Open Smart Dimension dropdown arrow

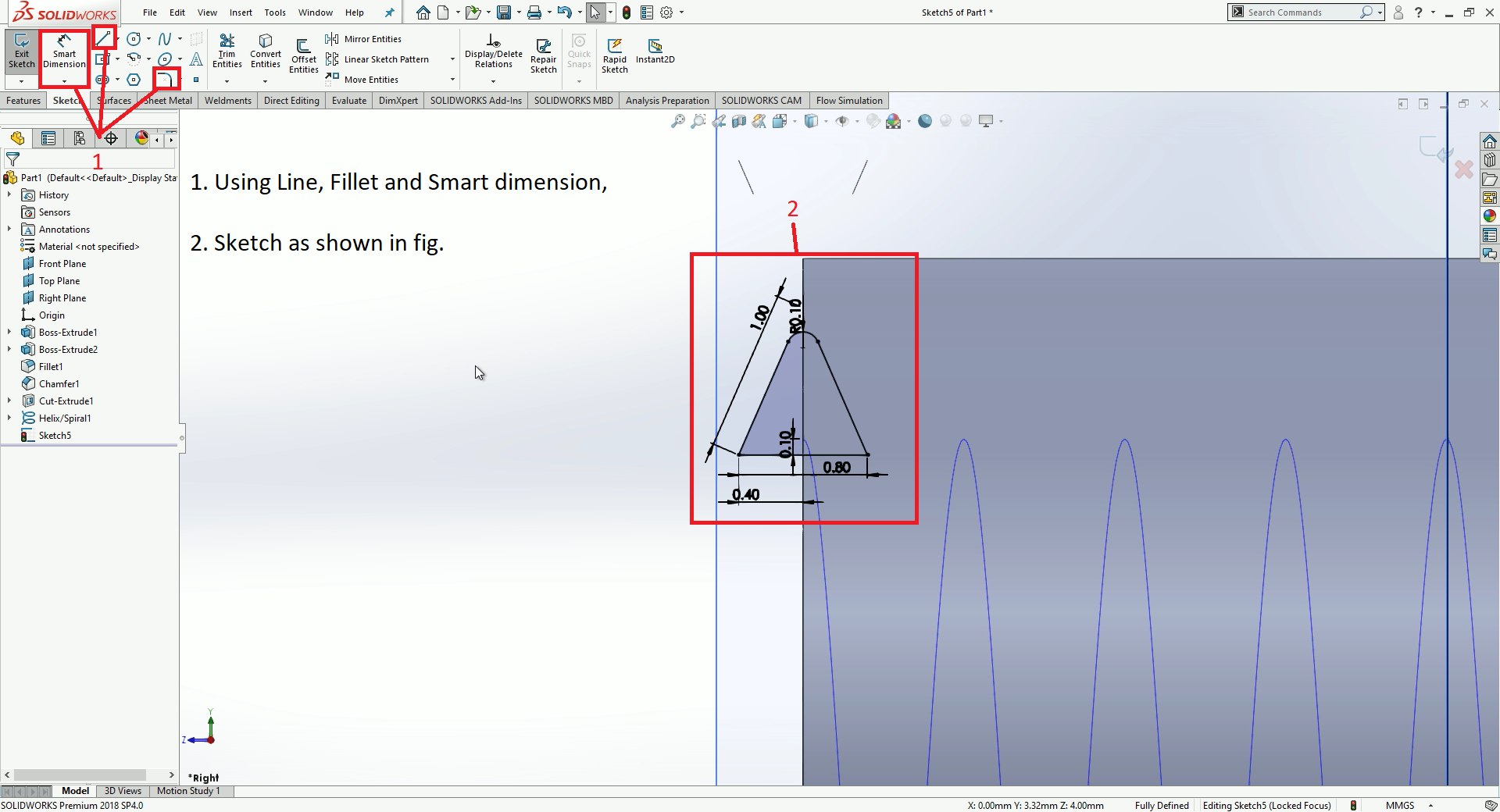point(64,81)
